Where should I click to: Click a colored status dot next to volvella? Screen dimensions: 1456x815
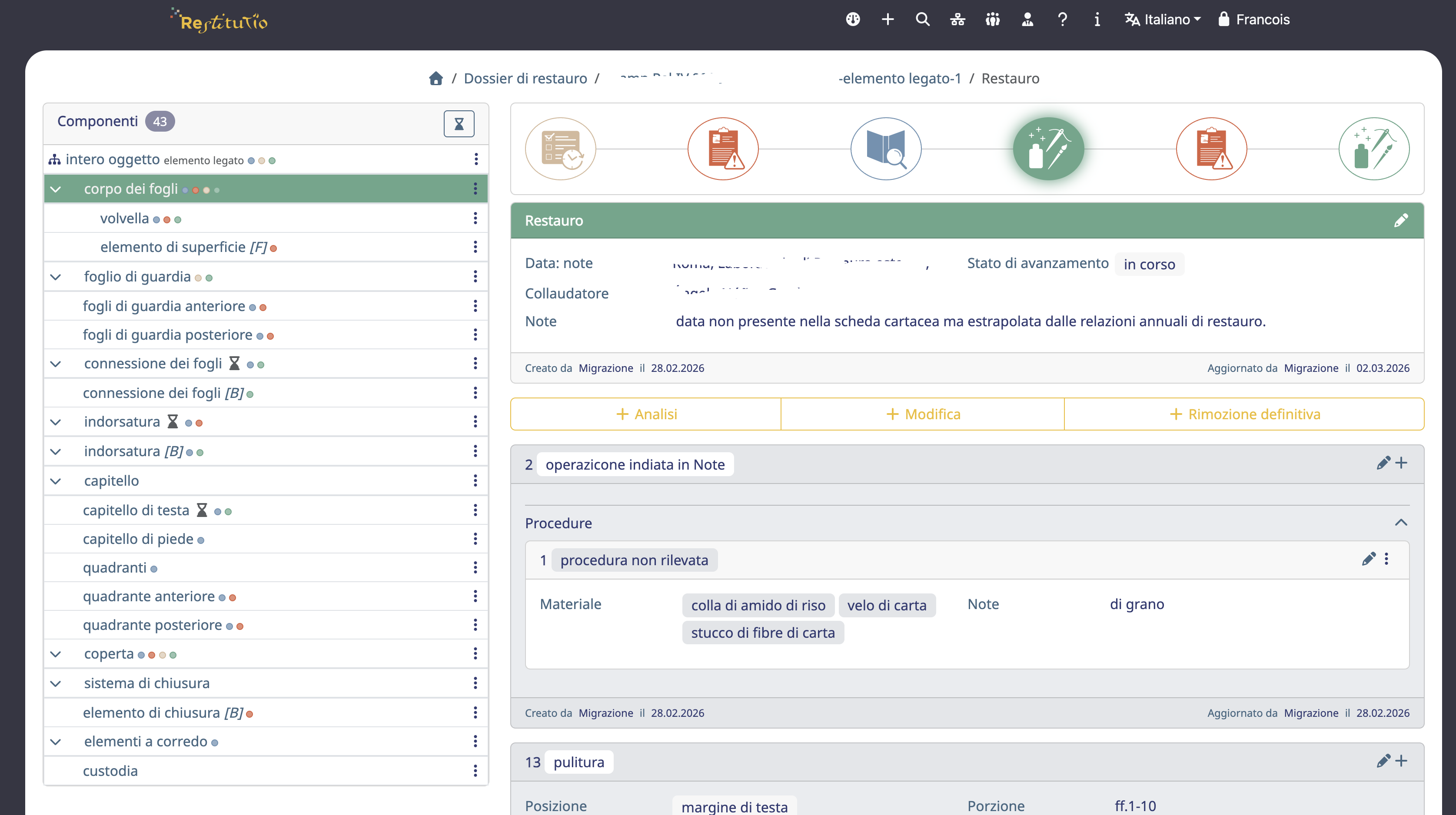coord(156,220)
